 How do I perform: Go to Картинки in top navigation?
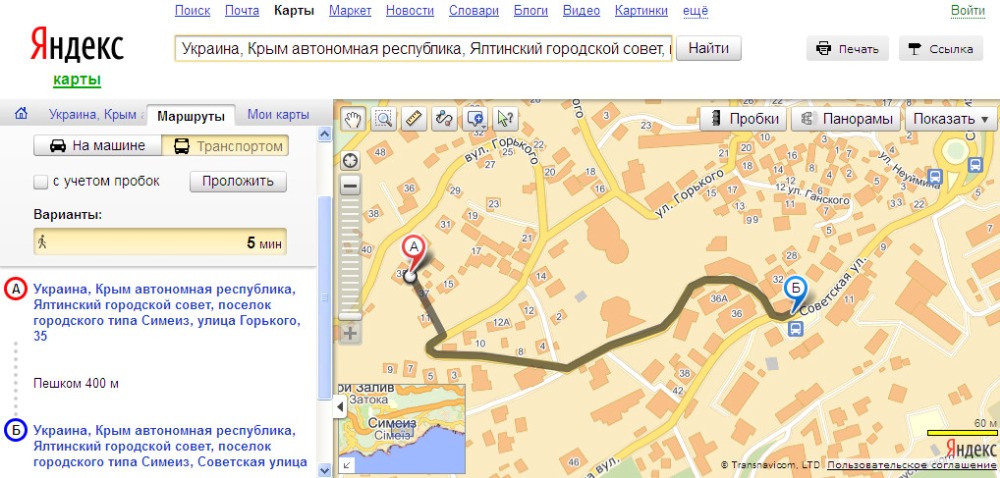pyautogui.click(x=642, y=11)
